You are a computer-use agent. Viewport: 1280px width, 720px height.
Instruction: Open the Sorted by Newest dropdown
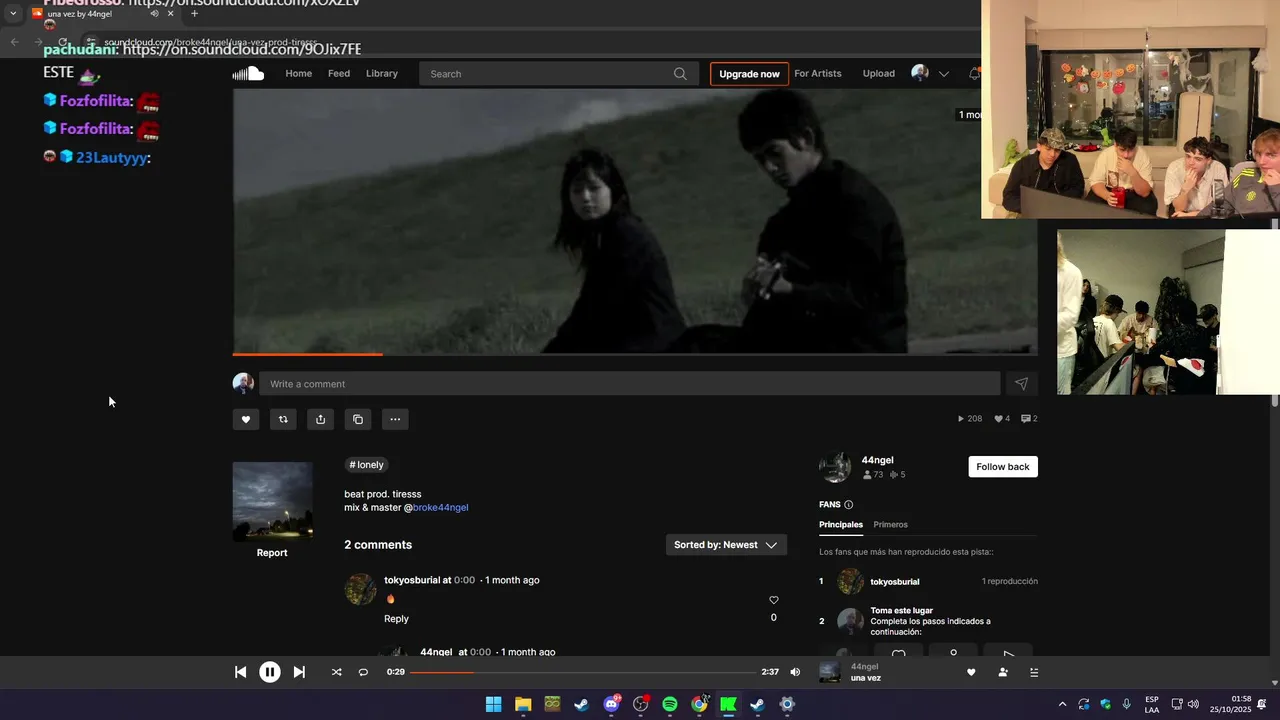pos(726,545)
